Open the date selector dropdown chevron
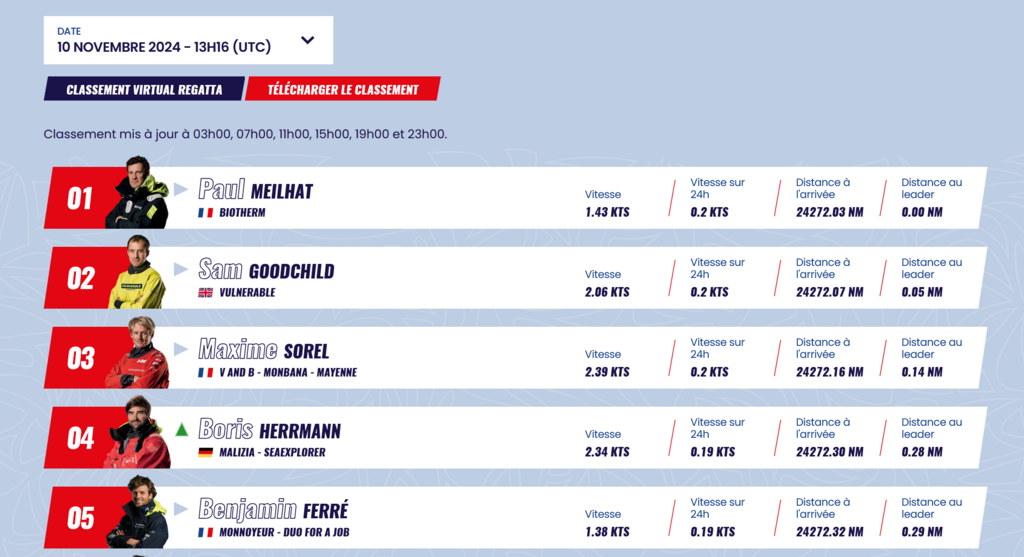The width and height of the screenshot is (1024, 557). (x=308, y=40)
